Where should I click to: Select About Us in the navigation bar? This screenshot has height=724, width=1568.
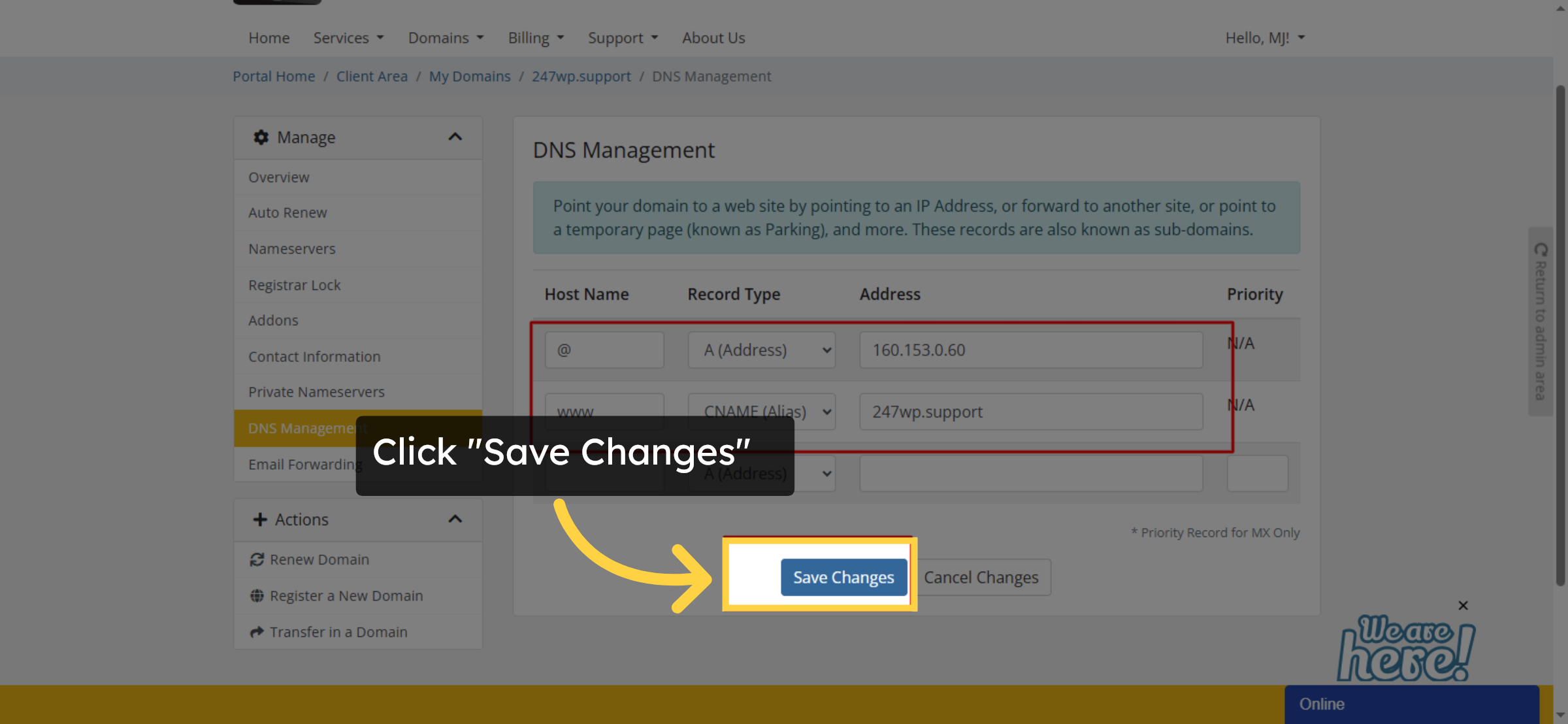coord(713,37)
